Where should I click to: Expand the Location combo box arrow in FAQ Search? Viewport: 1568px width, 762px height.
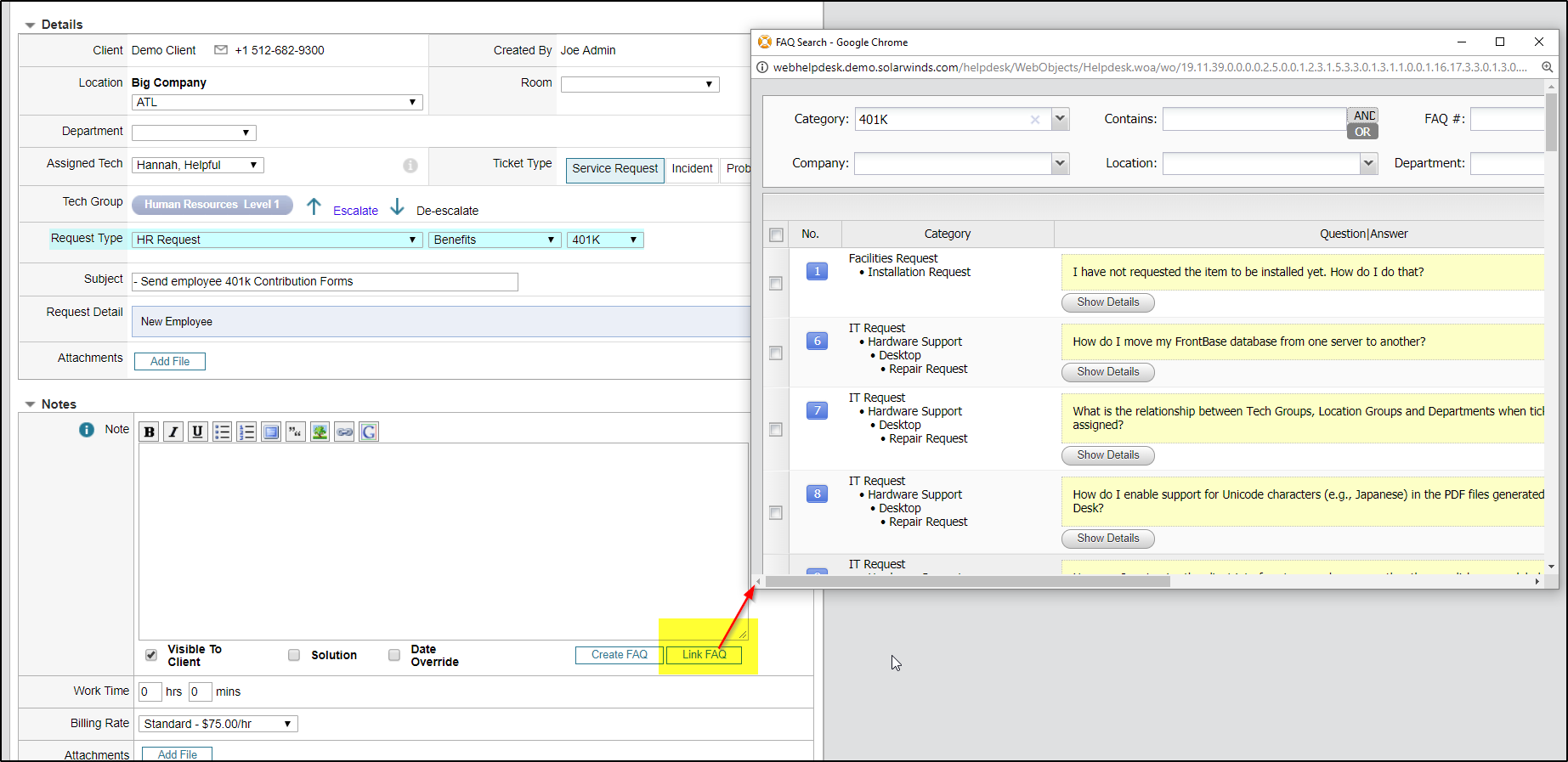(x=1368, y=163)
